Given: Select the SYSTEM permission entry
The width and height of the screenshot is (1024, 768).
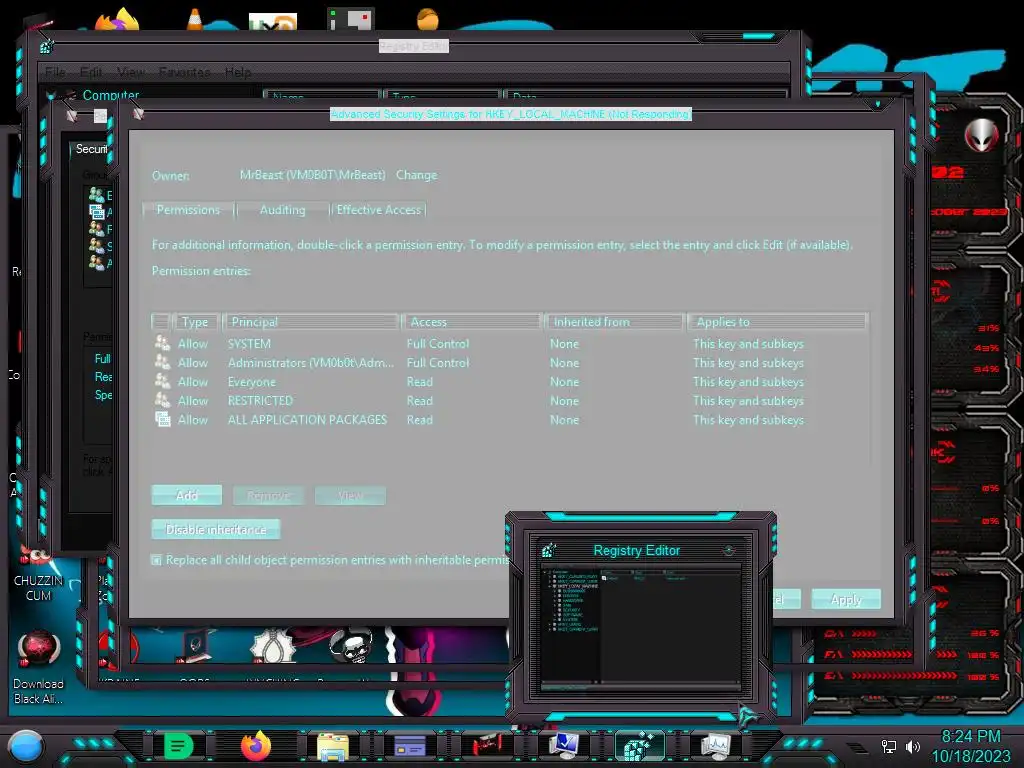Looking at the screenshot, I should coord(509,344).
